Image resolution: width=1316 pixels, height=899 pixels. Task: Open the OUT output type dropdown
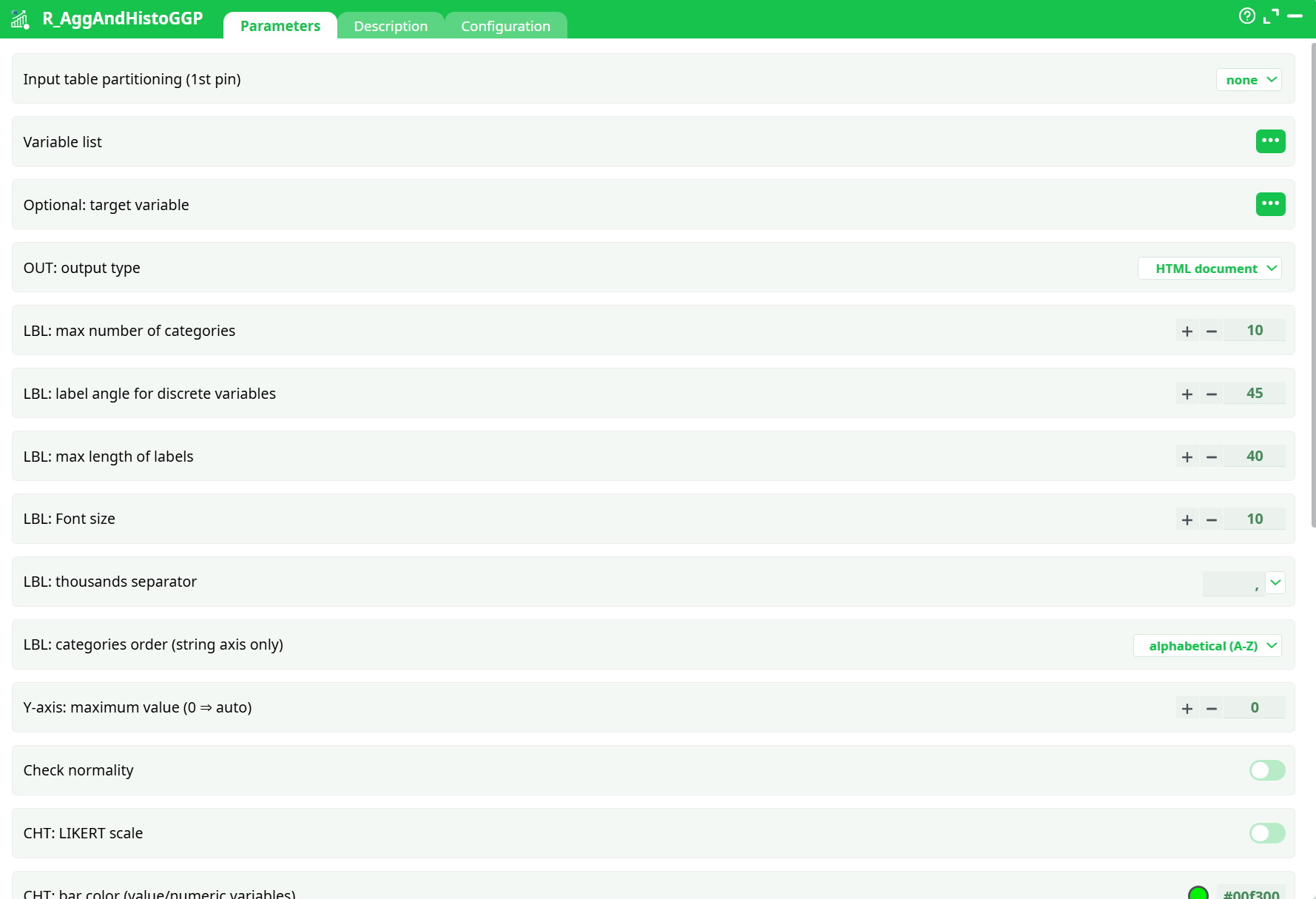[1209, 269]
